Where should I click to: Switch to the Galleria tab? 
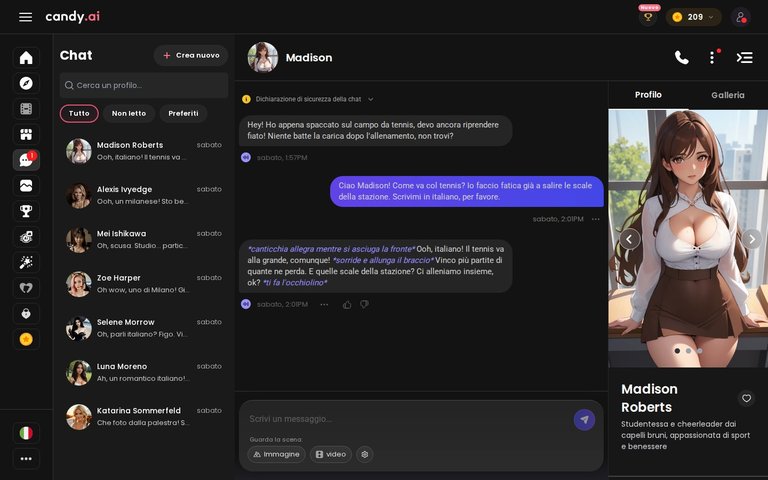(x=727, y=95)
